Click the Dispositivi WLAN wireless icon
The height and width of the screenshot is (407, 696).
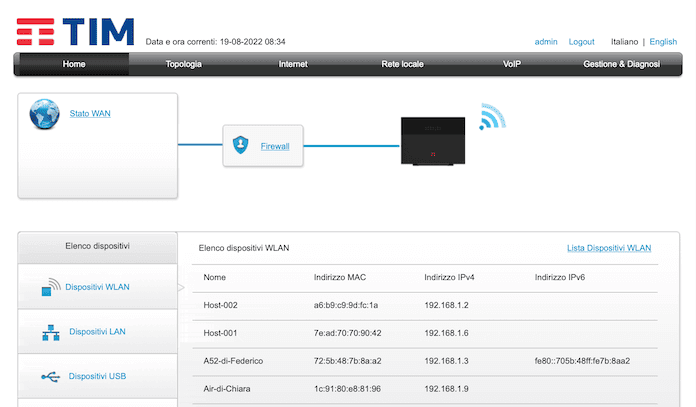click(51, 287)
